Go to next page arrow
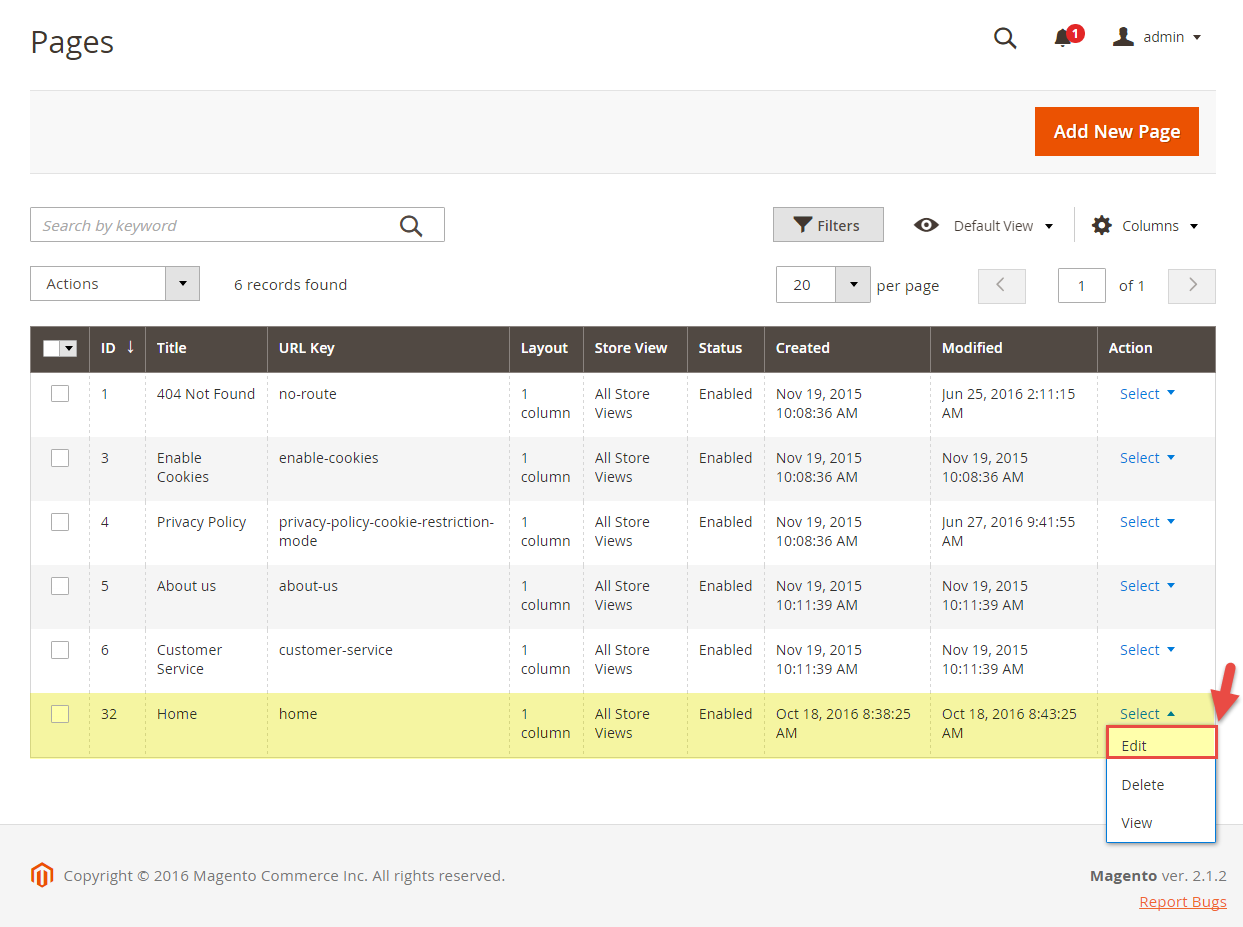The height and width of the screenshot is (927, 1243). [1192, 285]
